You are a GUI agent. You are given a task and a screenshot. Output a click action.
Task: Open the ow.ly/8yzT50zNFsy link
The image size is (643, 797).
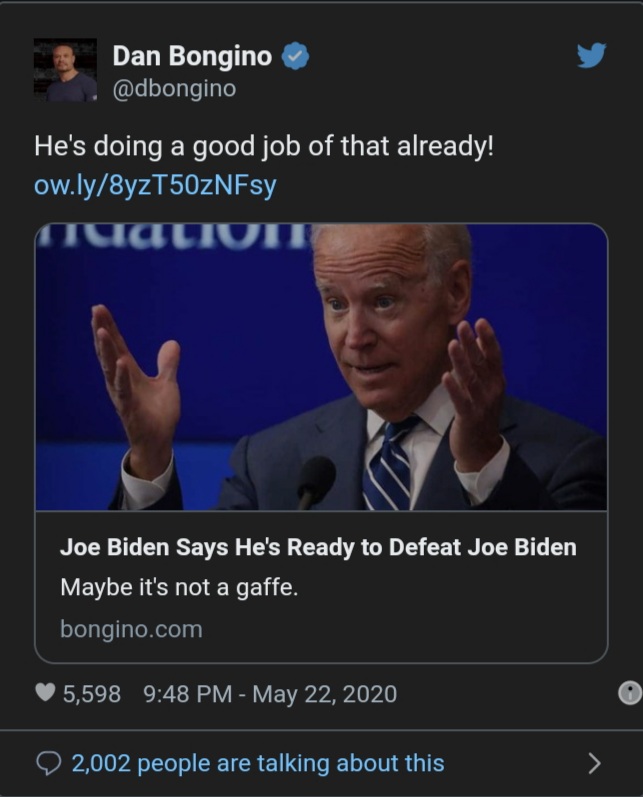155,185
